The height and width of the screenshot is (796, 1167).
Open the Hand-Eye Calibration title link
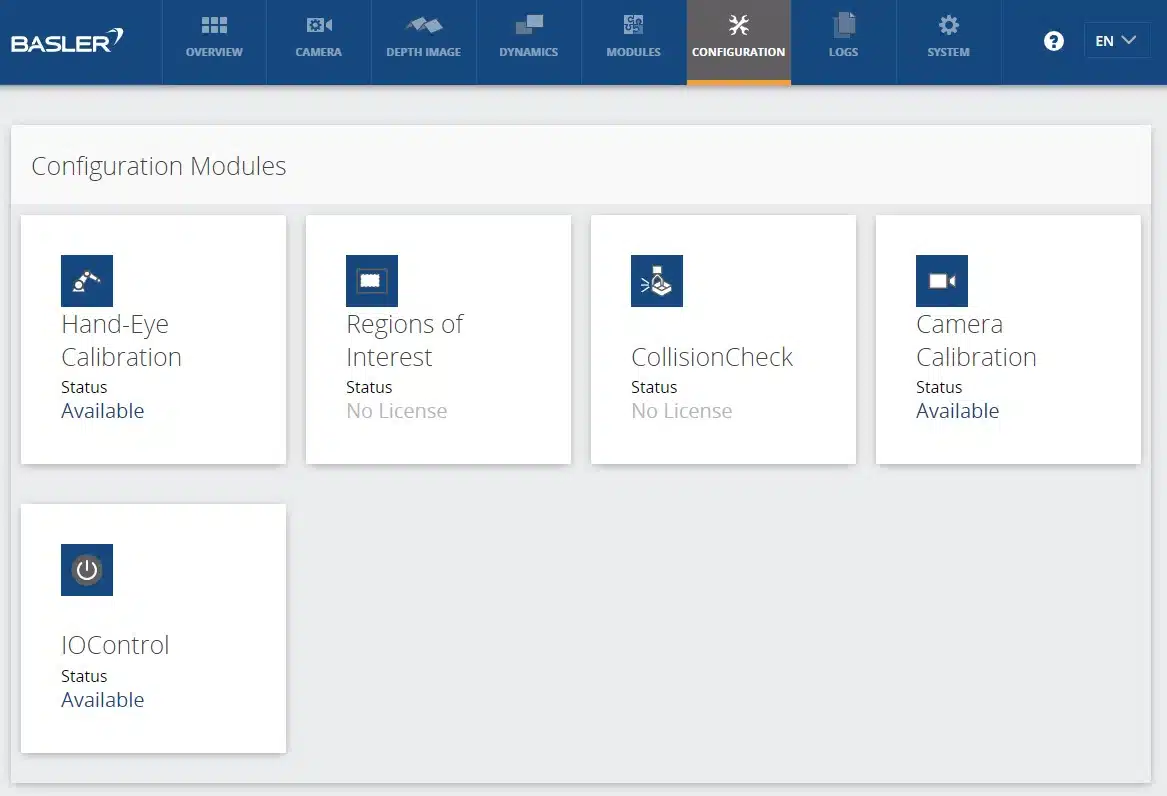coord(121,340)
